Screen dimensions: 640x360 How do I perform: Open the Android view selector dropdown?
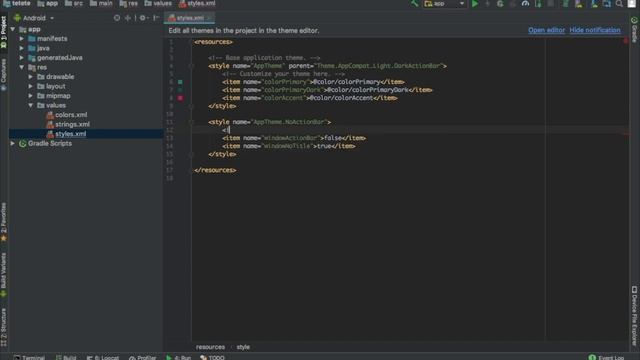(34, 18)
